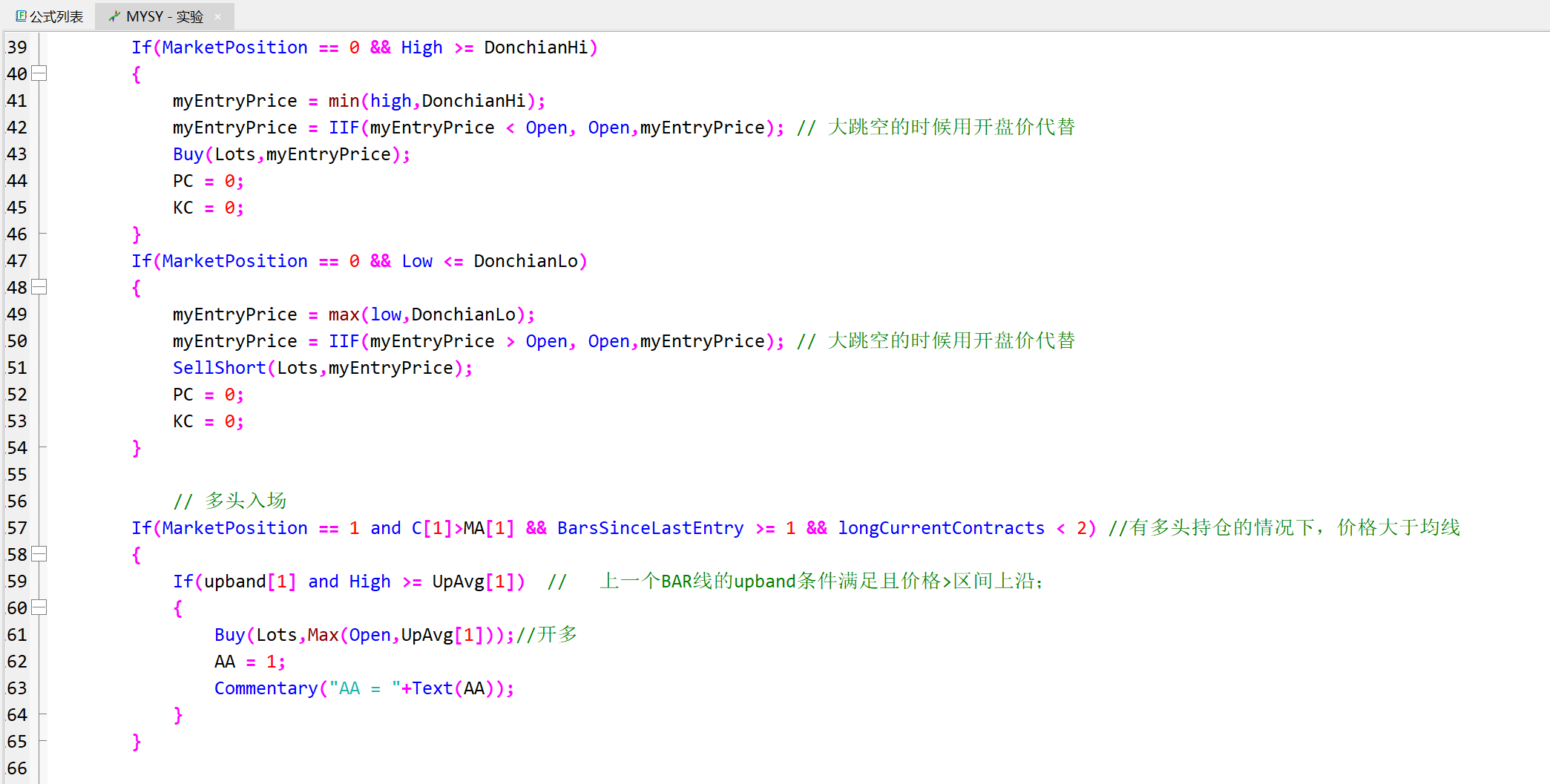The height and width of the screenshot is (784, 1550).
Task: Click closing brace on line 54
Action: (x=136, y=448)
